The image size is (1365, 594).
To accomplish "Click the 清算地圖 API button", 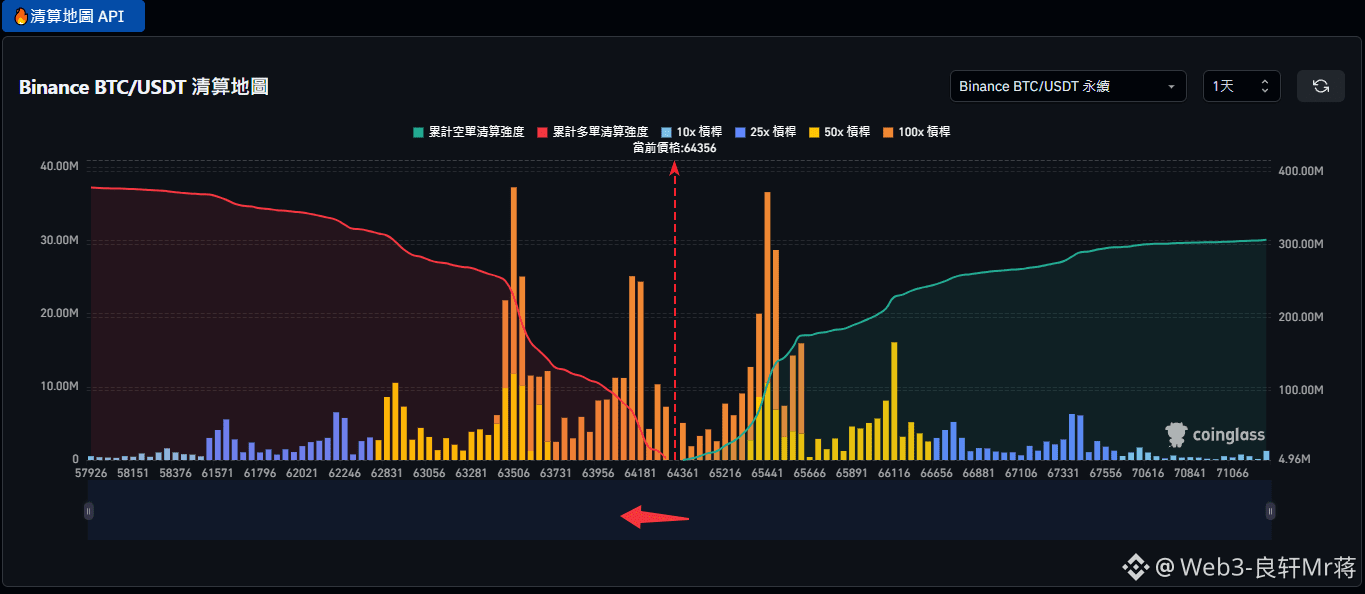I will point(72,16).
